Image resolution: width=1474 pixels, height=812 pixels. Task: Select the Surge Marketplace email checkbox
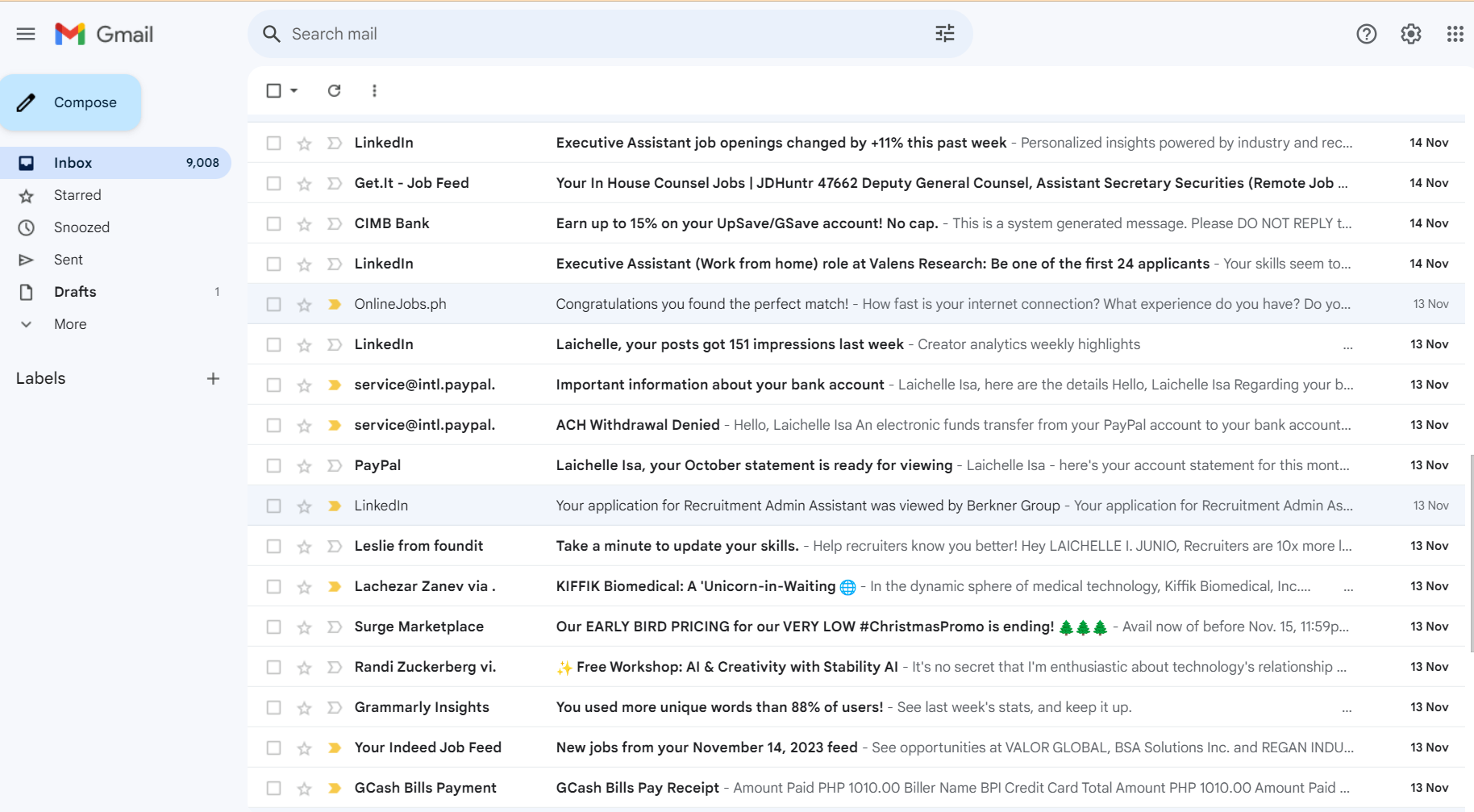(x=274, y=627)
